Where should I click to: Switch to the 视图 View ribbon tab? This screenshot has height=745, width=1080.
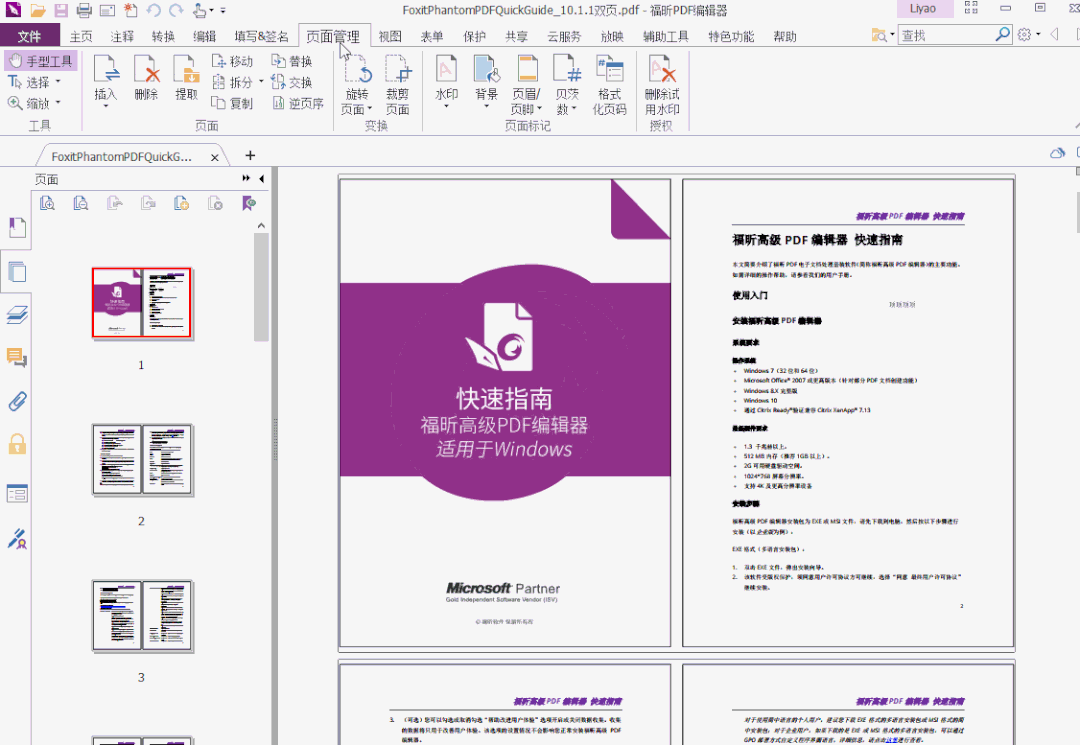click(x=390, y=36)
